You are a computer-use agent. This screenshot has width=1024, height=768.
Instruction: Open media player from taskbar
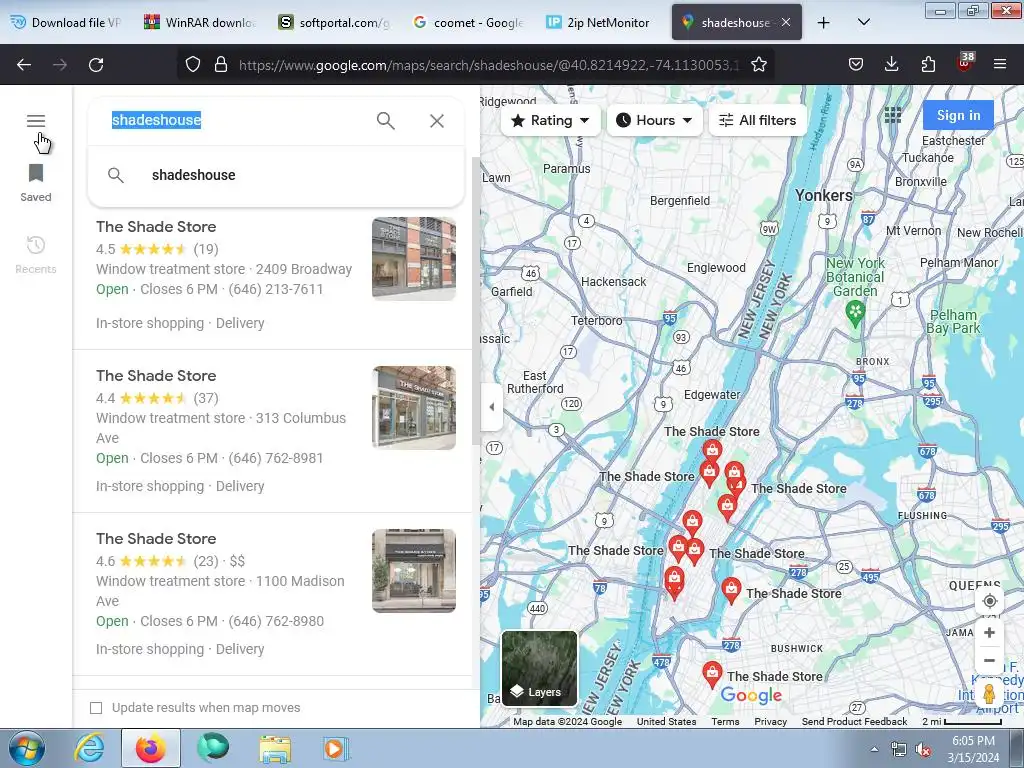tap(336, 748)
